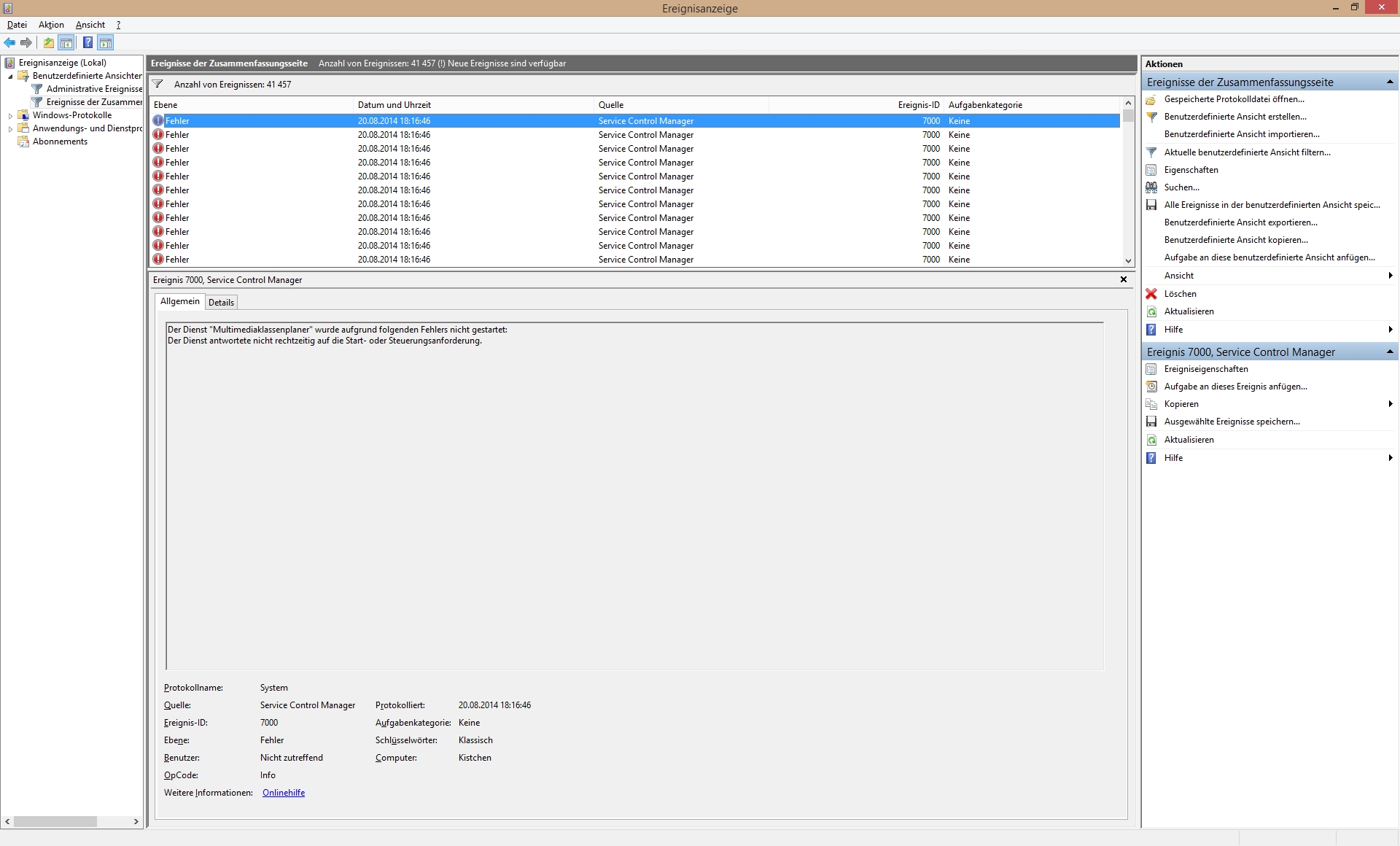Click the back arrow toolbar icon
Viewport: 1400px width, 846px height.
tap(9, 42)
